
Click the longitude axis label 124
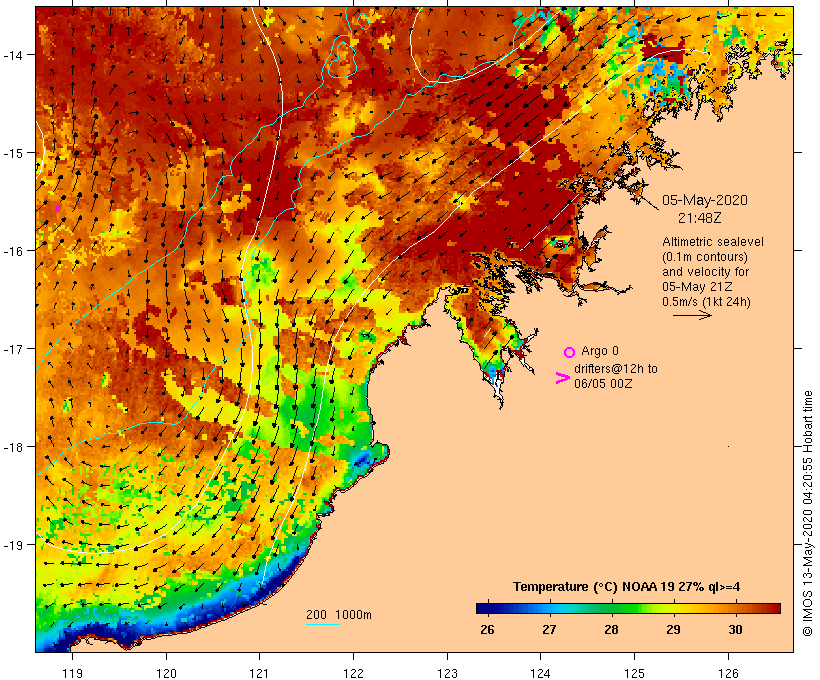coord(541,673)
